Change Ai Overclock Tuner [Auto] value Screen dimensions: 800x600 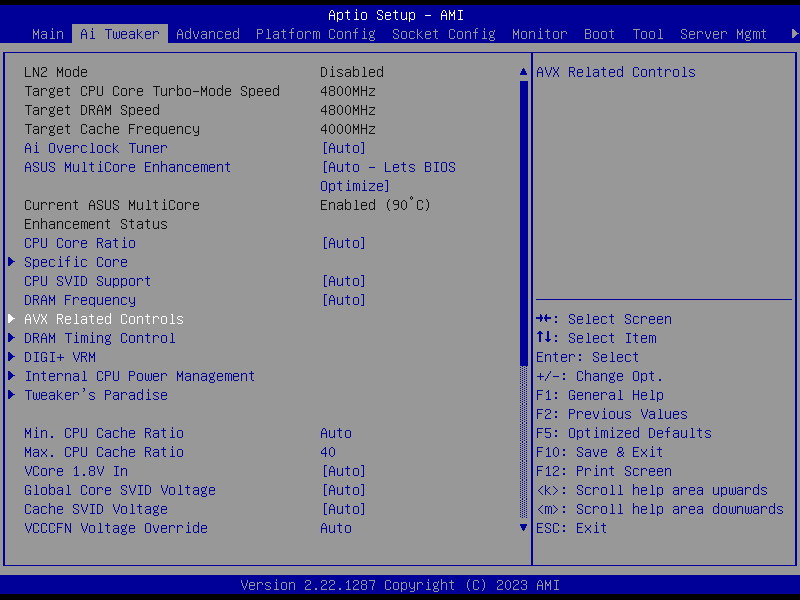(x=343, y=148)
